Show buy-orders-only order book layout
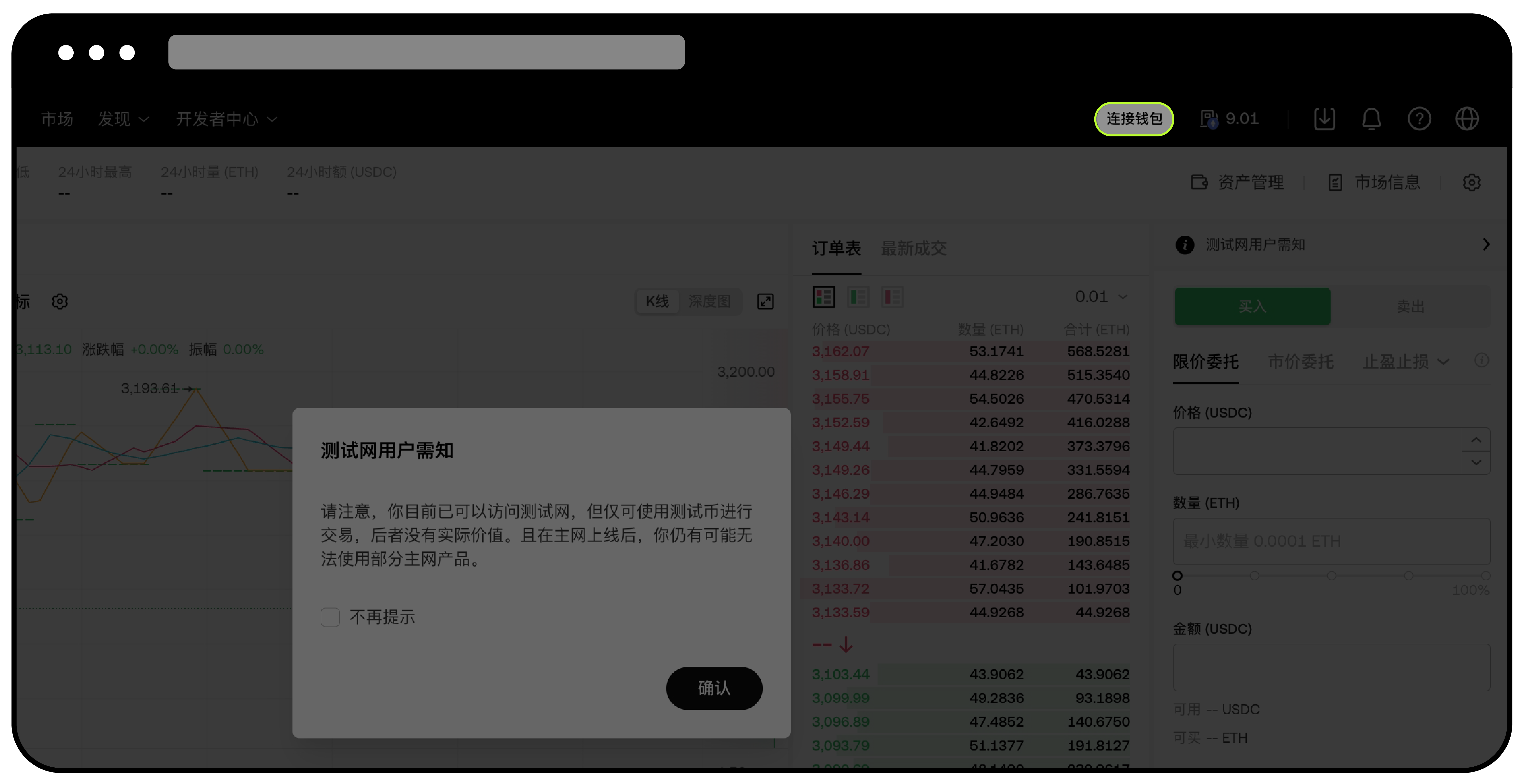 coord(858,297)
